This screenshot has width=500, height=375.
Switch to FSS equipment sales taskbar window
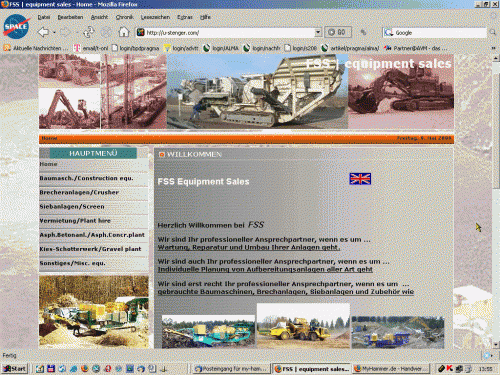point(311,369)
